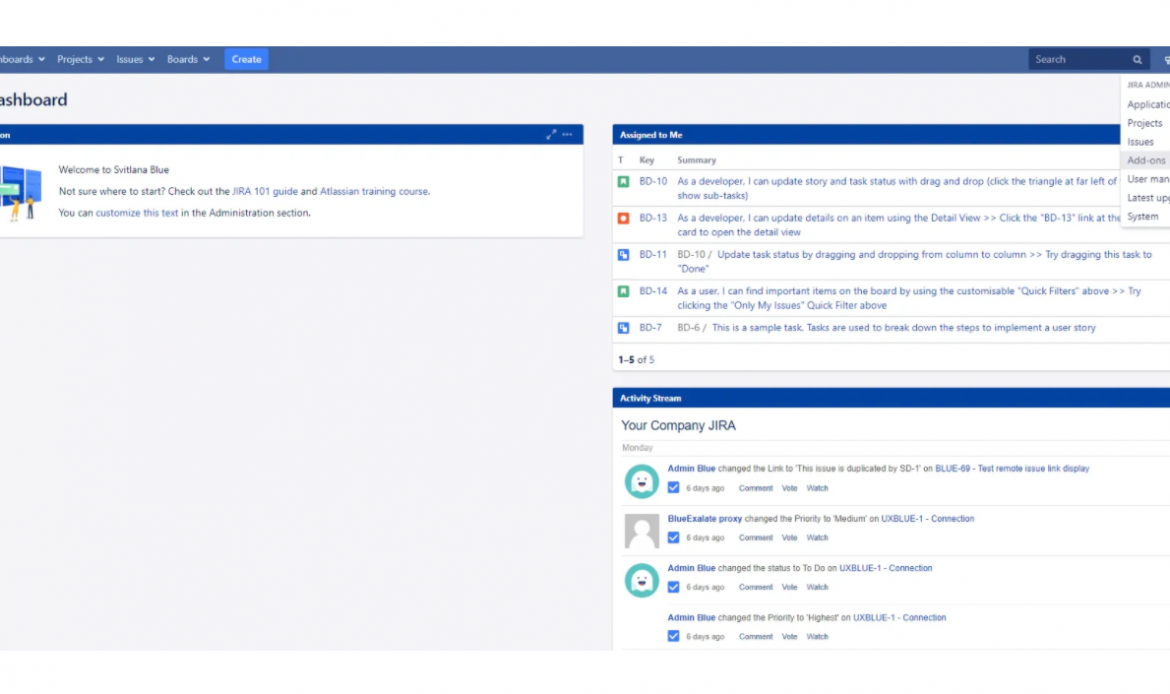Click the Create button
Screen dimensions: 1170x694
pyautogui.click(x=246, y=59)
